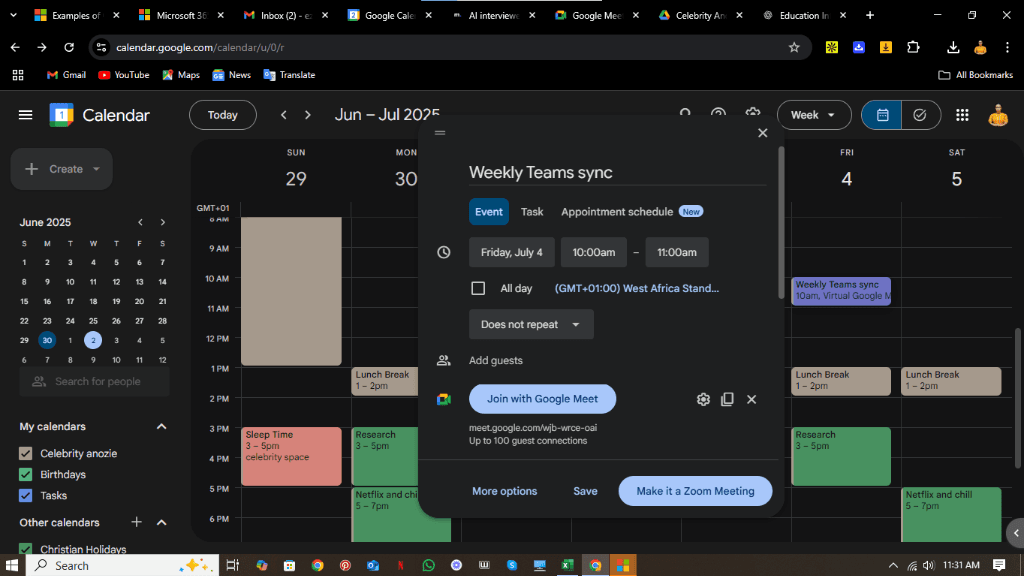Open the Does not repeat dropdown
Image resolution: width=1024 pixels, height=576 pixels.
click(531, 324)
